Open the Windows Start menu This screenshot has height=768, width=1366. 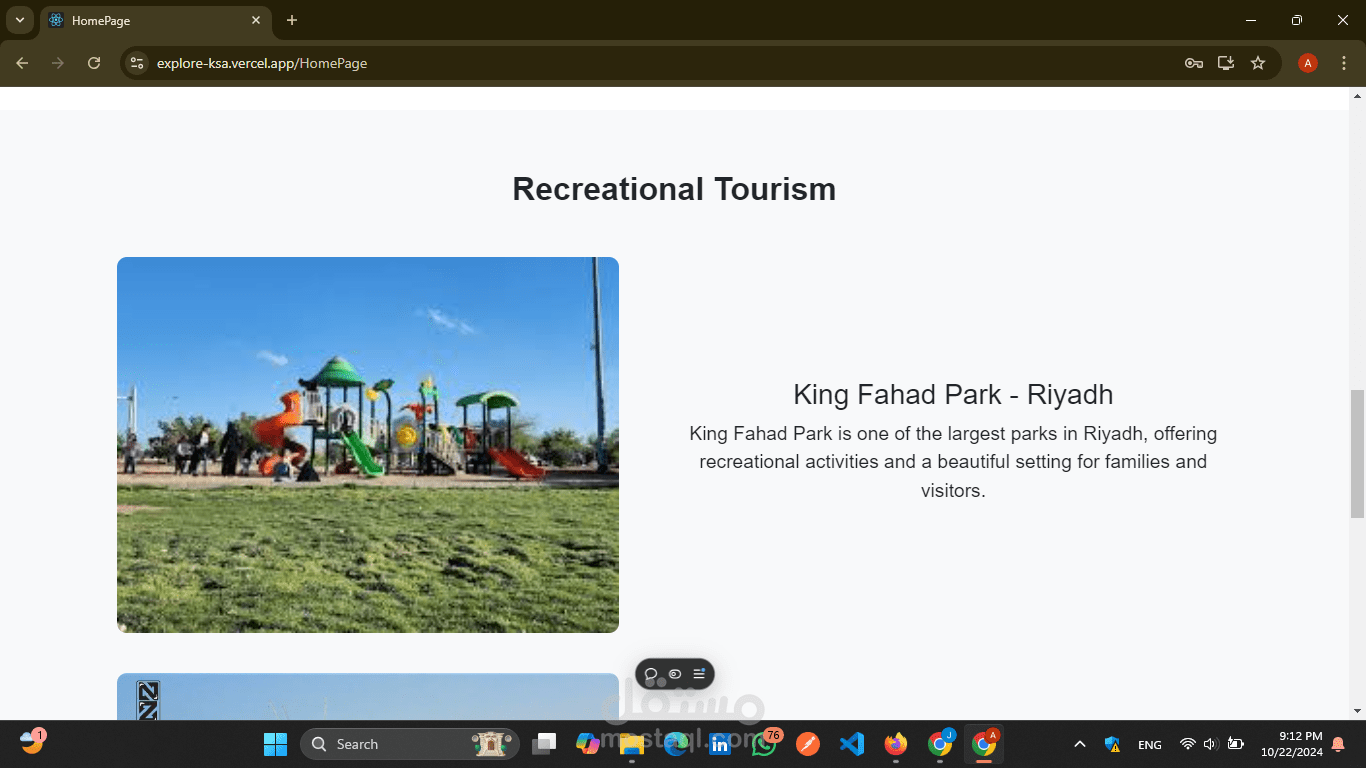(x=275, y=744)
